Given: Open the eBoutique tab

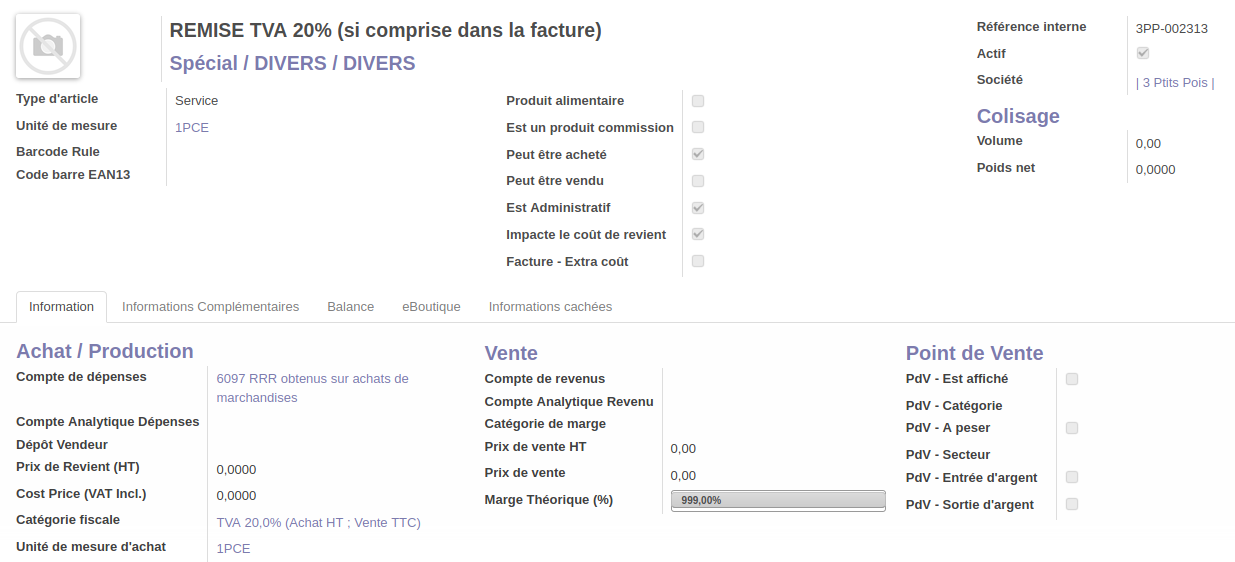Looking at the screenshot, I should (x=431, y=307).
